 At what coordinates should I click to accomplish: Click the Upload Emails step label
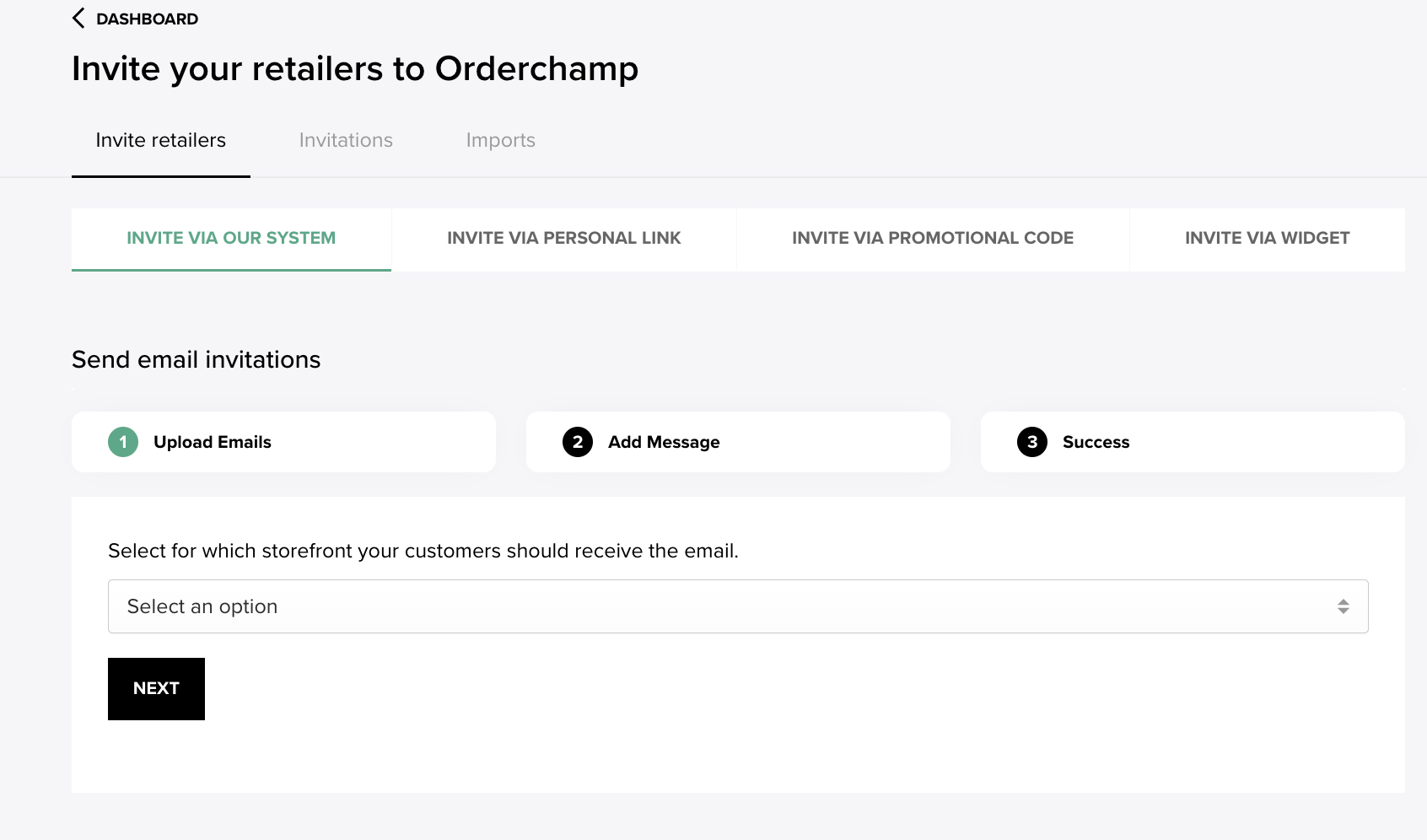click(x=213, y=442)
